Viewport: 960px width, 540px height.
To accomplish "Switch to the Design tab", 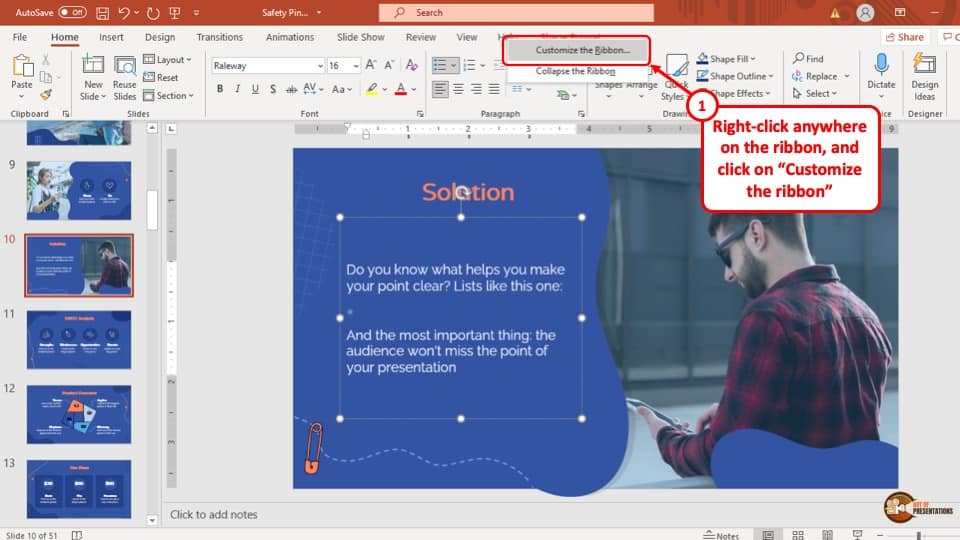I will click(x=160, y=37).
